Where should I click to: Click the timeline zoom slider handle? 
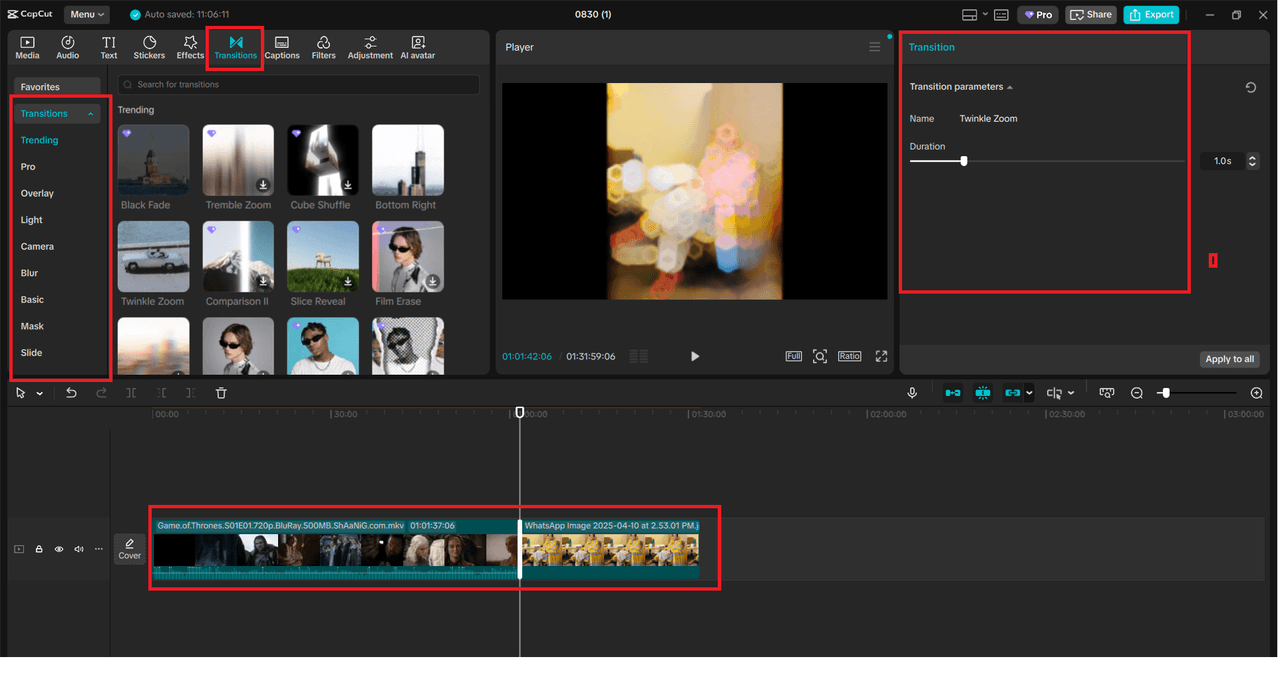click(x=1166, y=393)
